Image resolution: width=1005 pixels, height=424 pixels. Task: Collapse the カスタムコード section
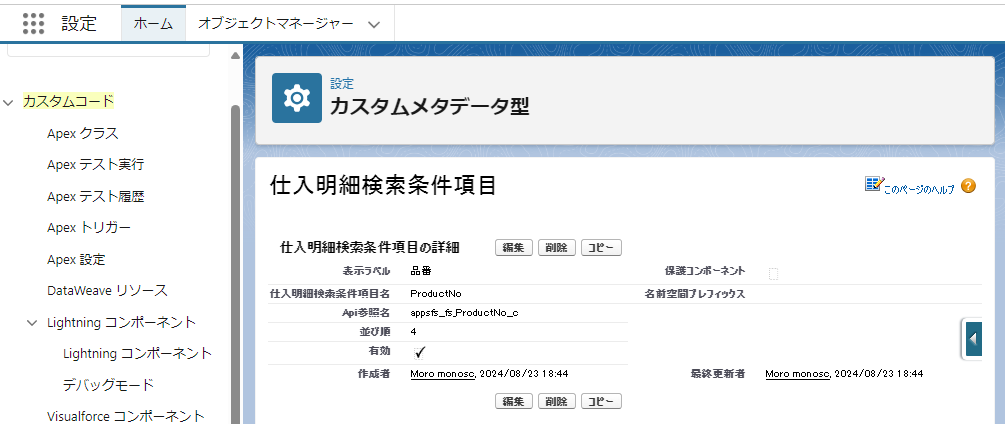(x=9, y=101)
